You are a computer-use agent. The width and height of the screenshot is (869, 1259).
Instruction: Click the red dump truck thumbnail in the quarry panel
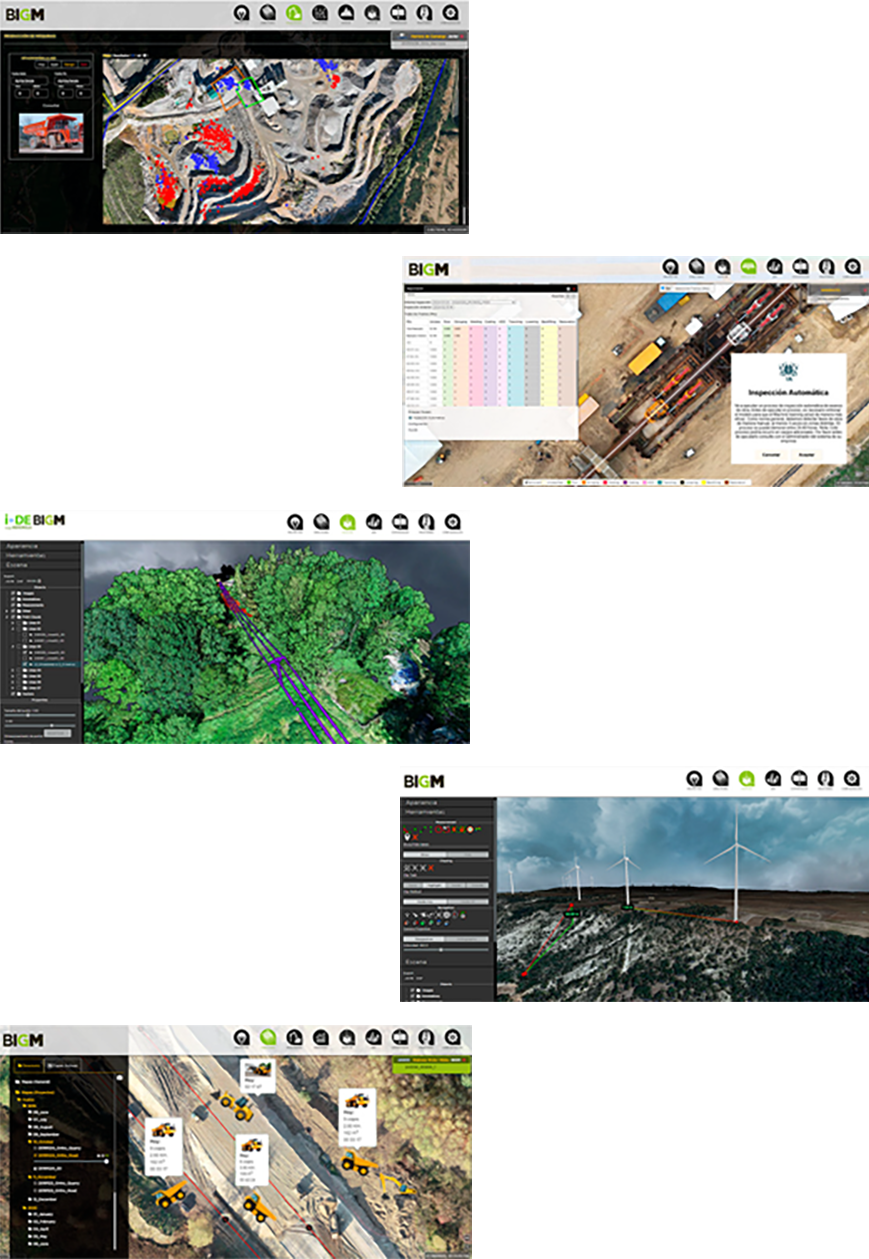(x=51, y=132)
